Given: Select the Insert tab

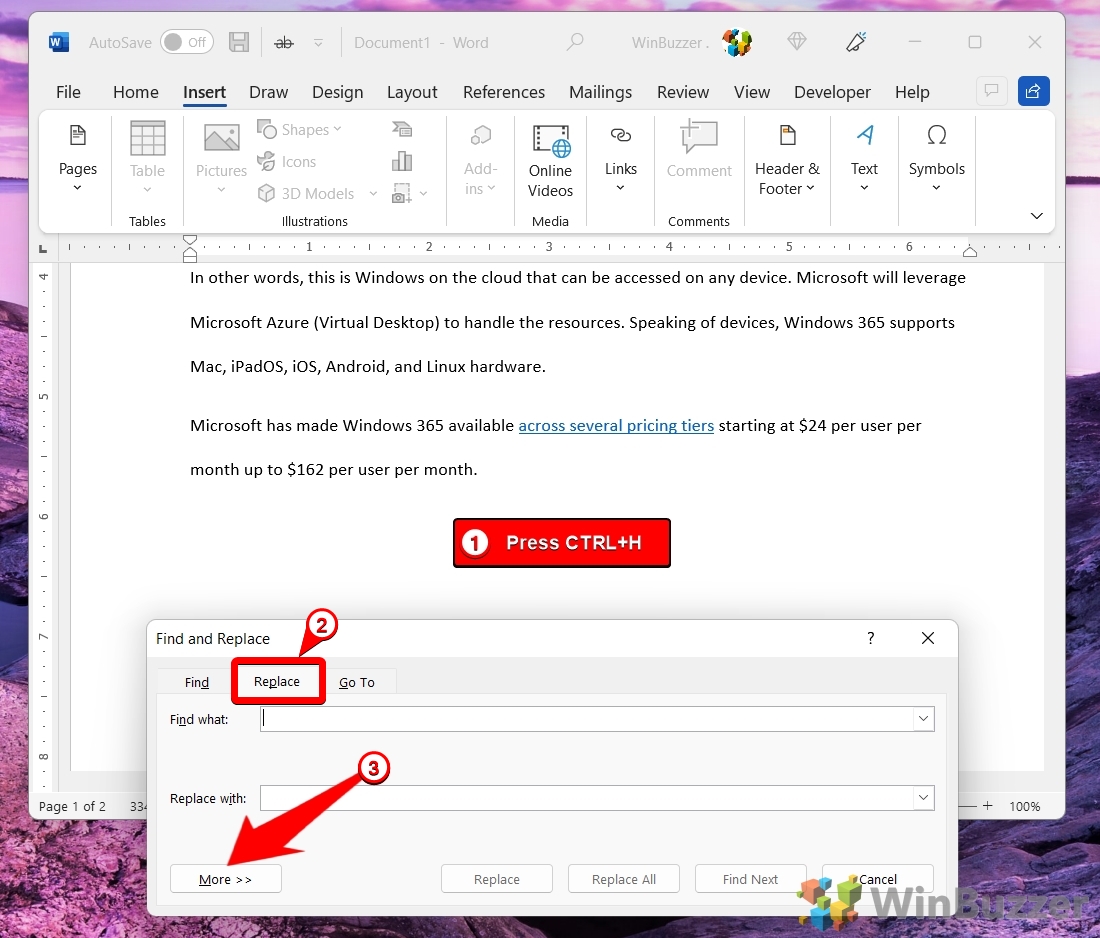Looking at the screenshot, I should click(204, 92).
